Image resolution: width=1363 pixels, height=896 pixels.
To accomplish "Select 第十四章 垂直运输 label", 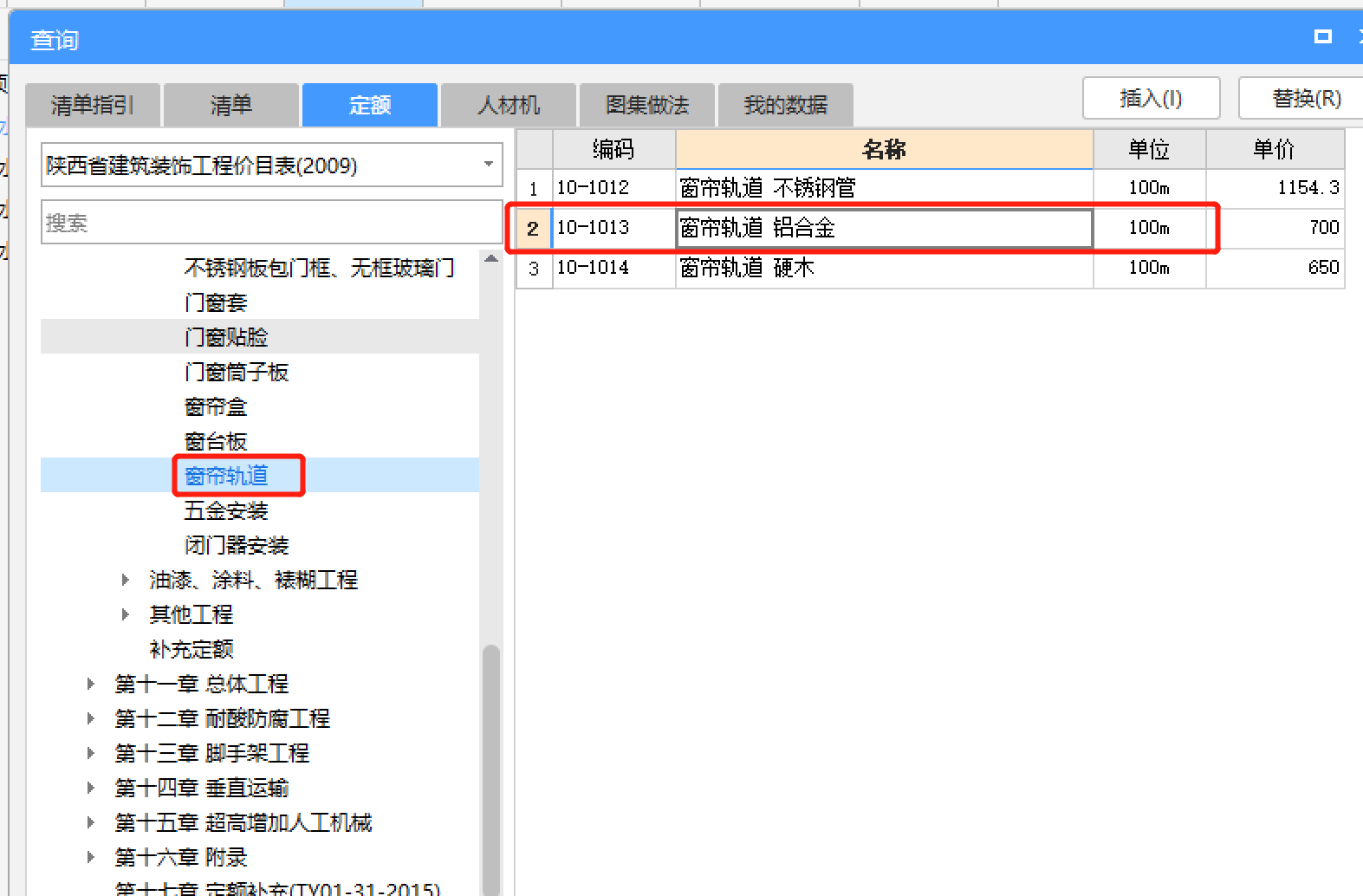I will (x=202, y=788).
